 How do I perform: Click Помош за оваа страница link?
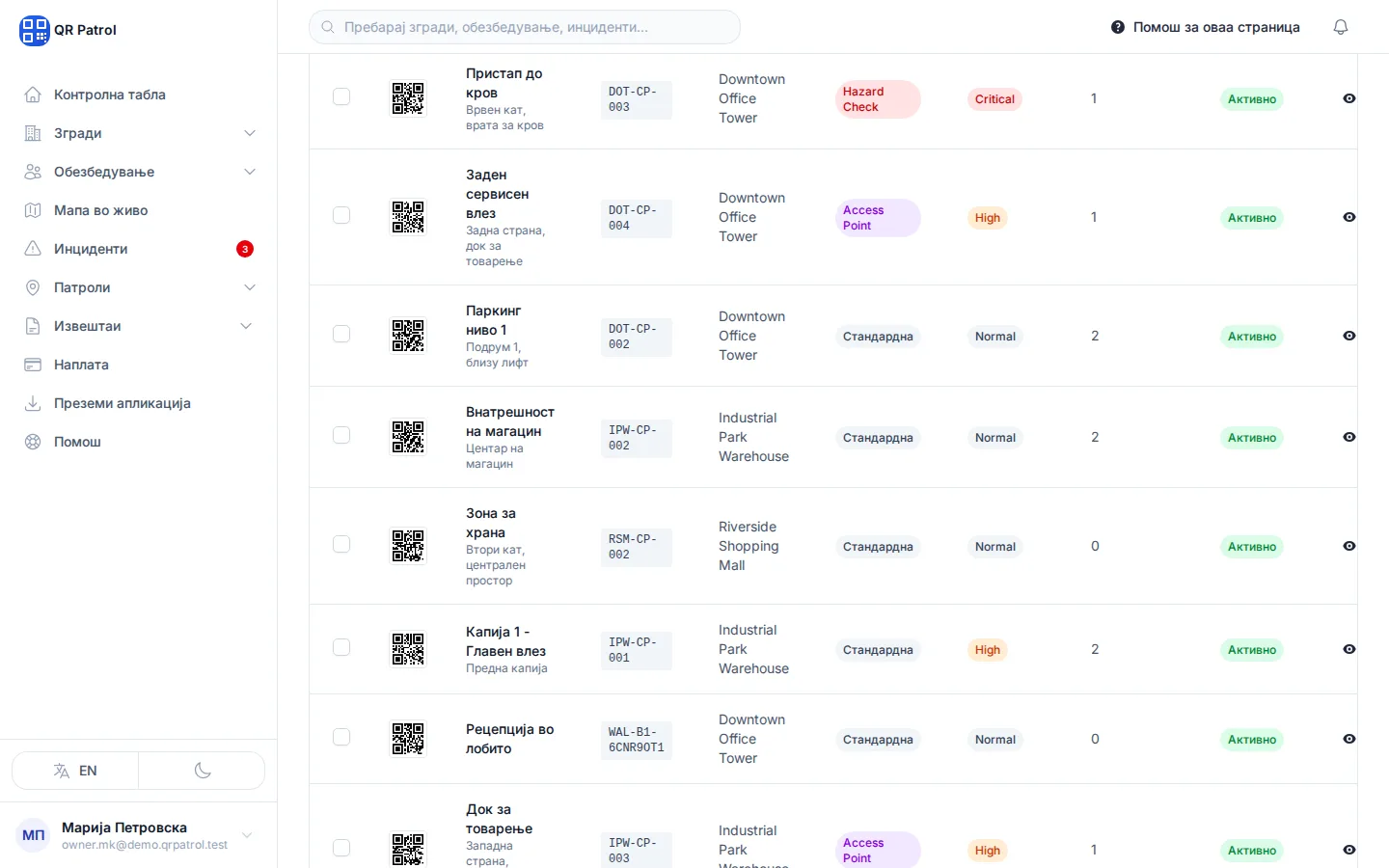coord(1206,27)
